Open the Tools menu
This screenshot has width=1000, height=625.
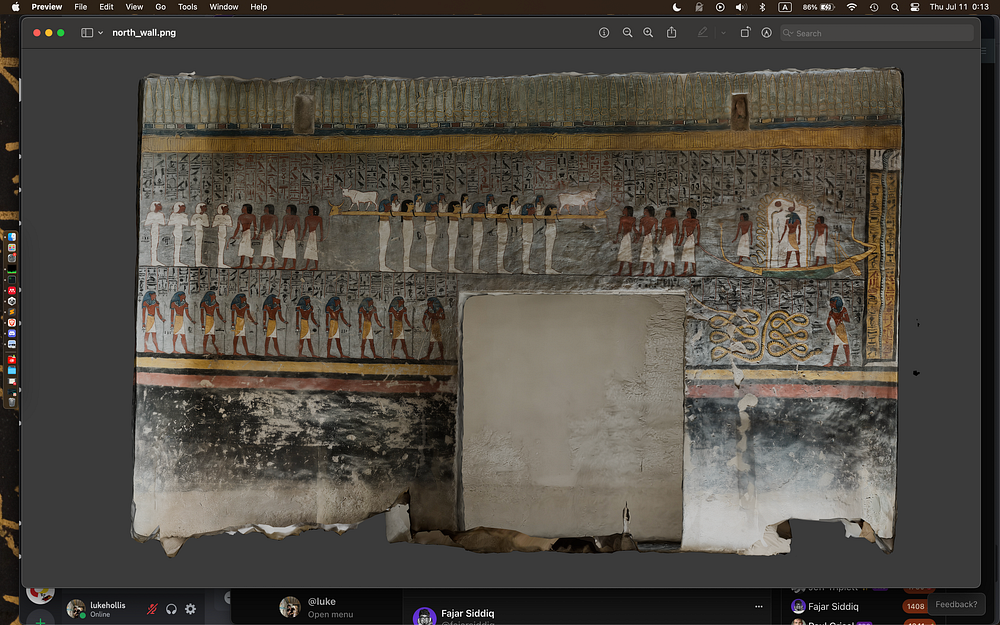point(187,7)
